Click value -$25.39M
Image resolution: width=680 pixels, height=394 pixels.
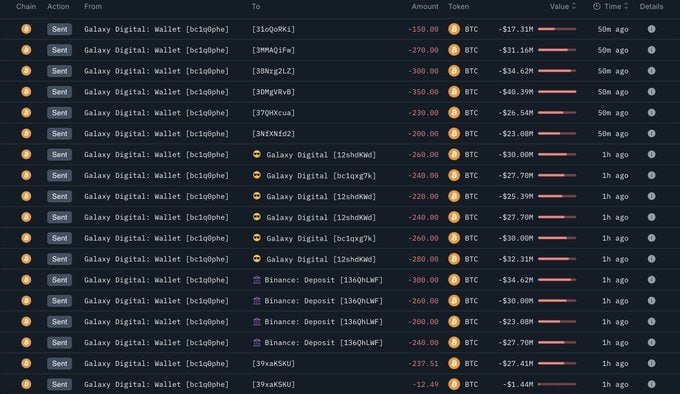point(516,196)
